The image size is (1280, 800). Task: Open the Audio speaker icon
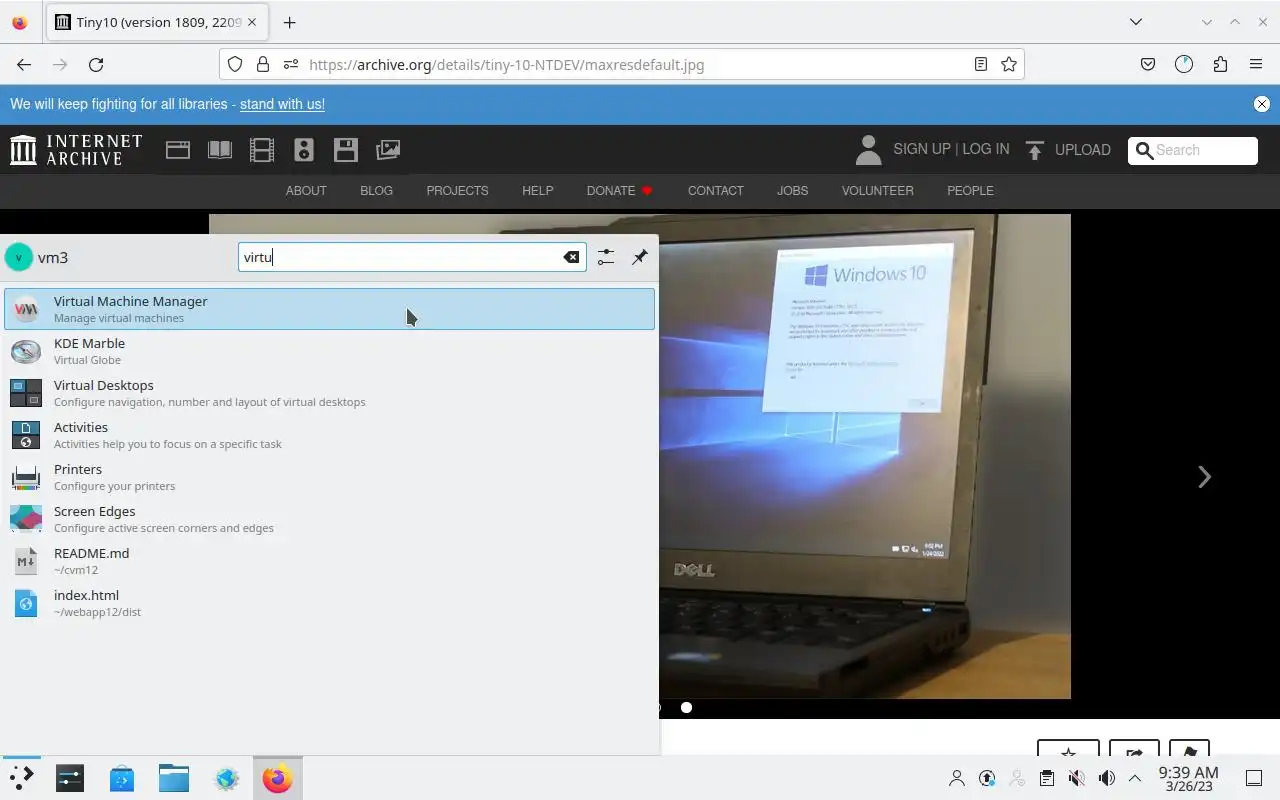304,150
